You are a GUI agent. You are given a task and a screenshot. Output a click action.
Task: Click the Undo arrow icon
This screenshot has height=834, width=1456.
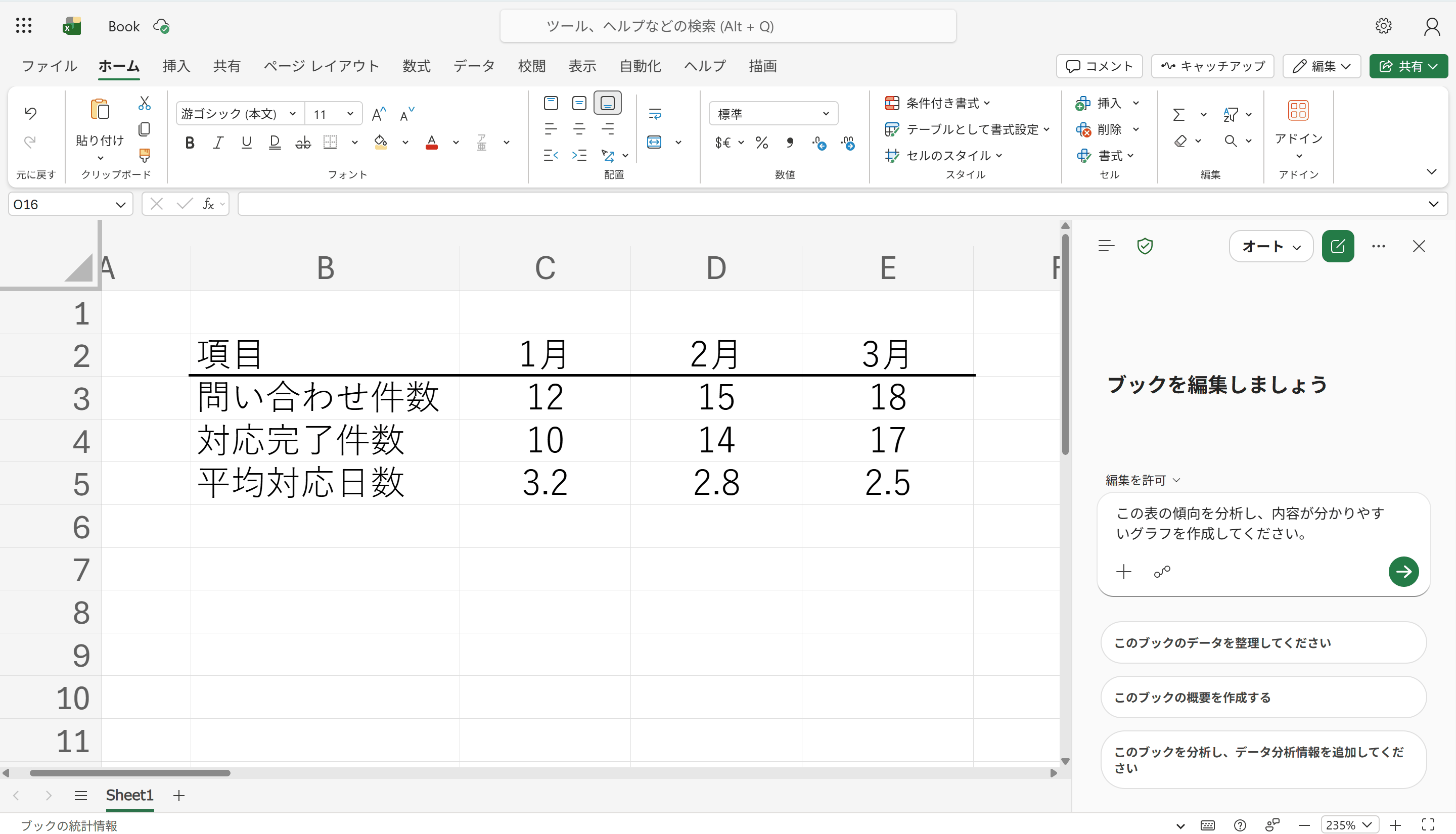30,113
